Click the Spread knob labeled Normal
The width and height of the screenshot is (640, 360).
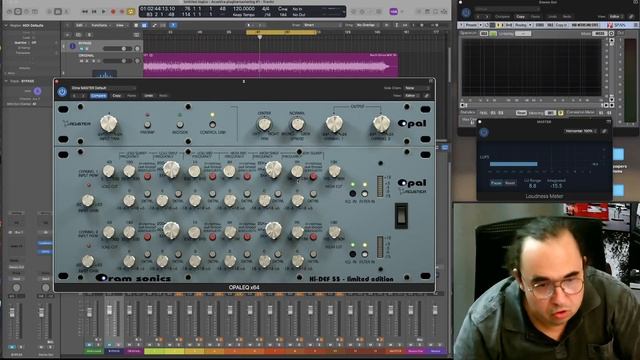tap(297, 124)
